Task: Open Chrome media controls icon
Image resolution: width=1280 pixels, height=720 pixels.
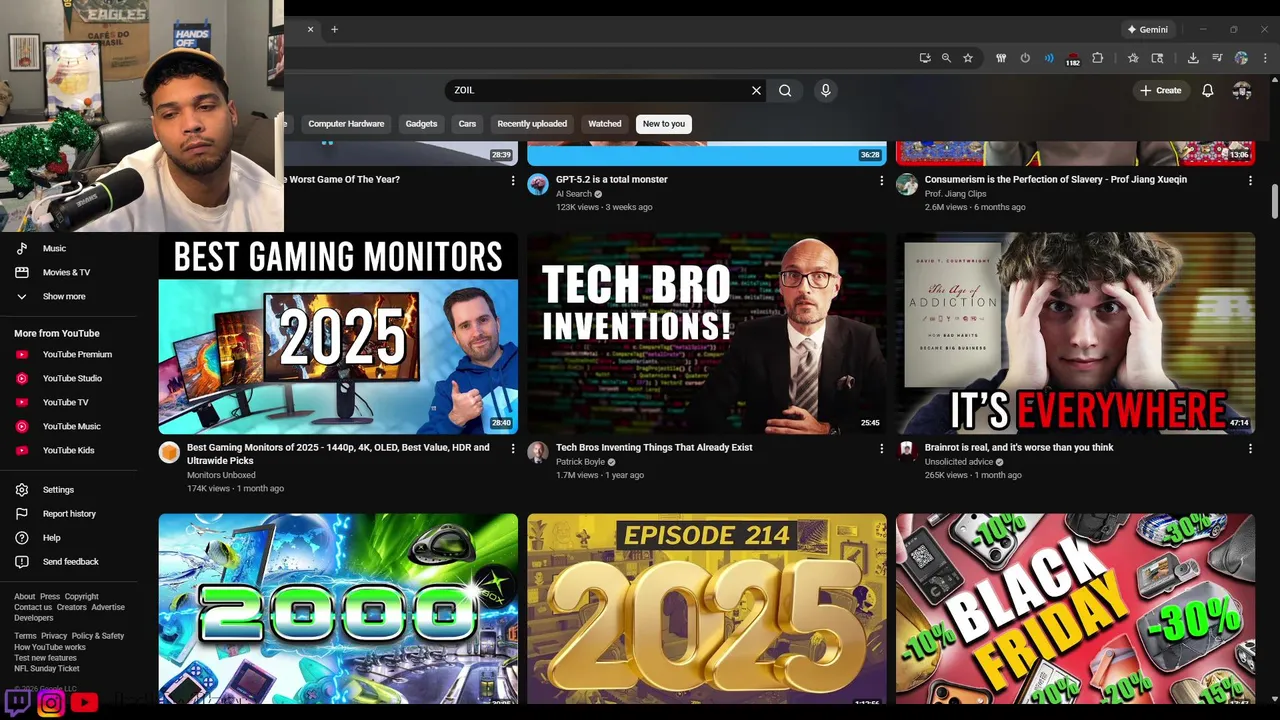Action: click(1217, 58)
